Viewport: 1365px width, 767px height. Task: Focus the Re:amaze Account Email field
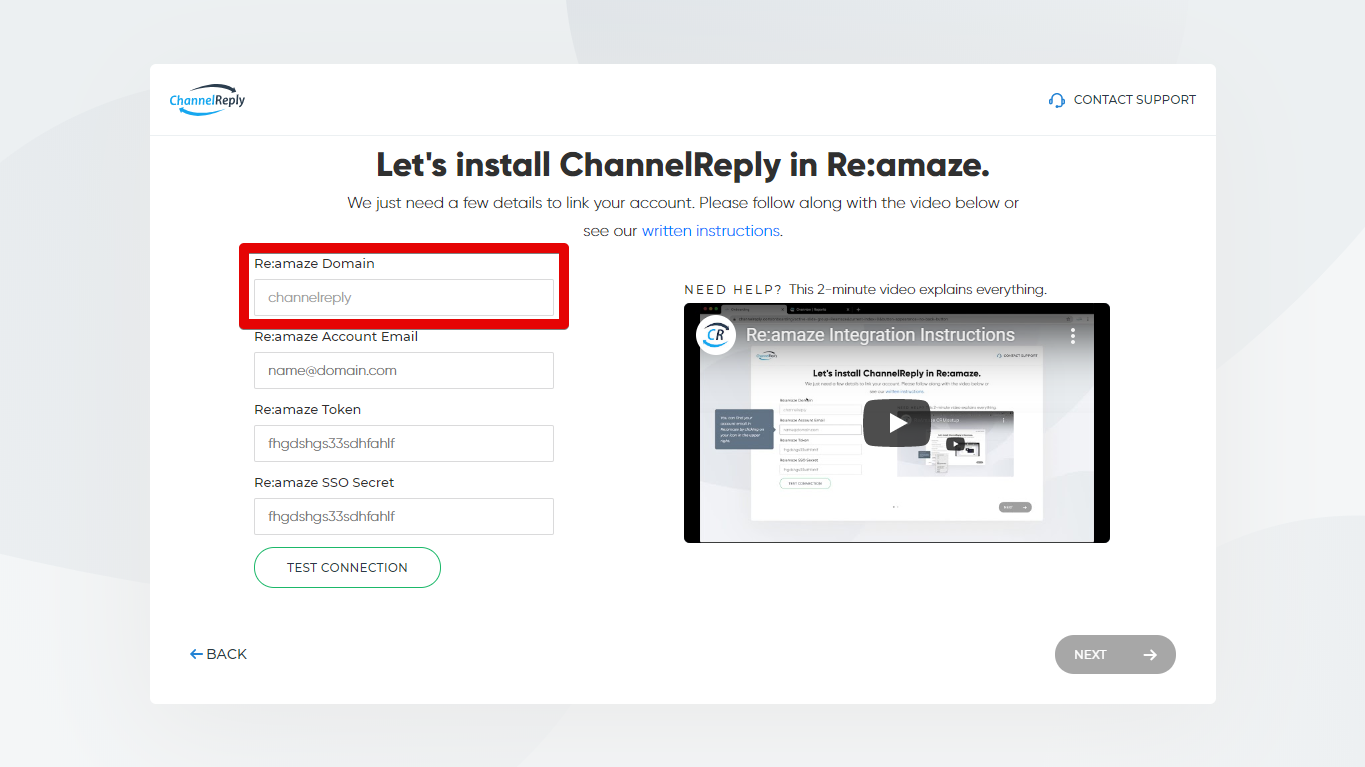click(x=404, y=370)
